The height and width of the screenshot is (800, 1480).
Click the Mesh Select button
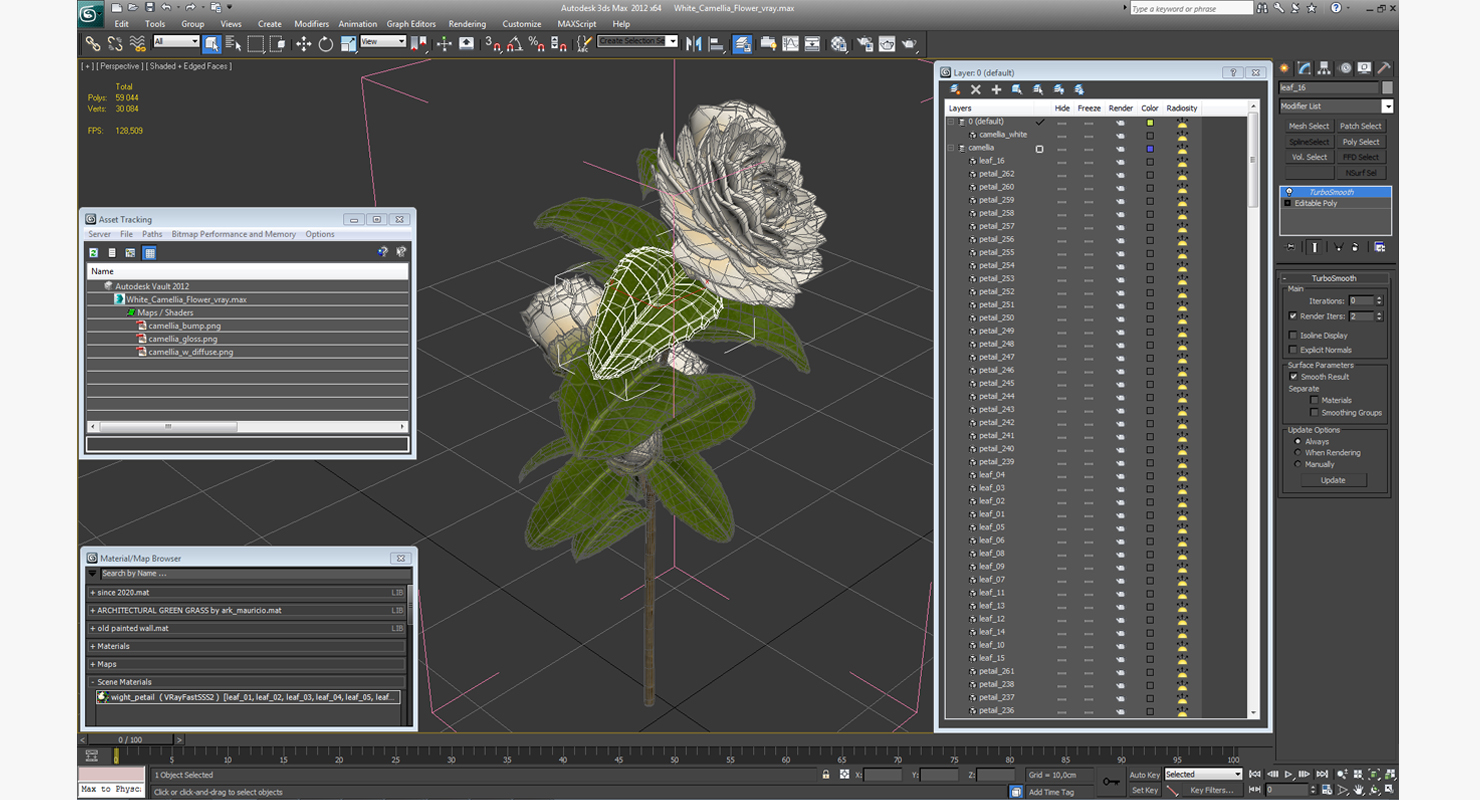pyautogui.click(x=1309, y=126)
